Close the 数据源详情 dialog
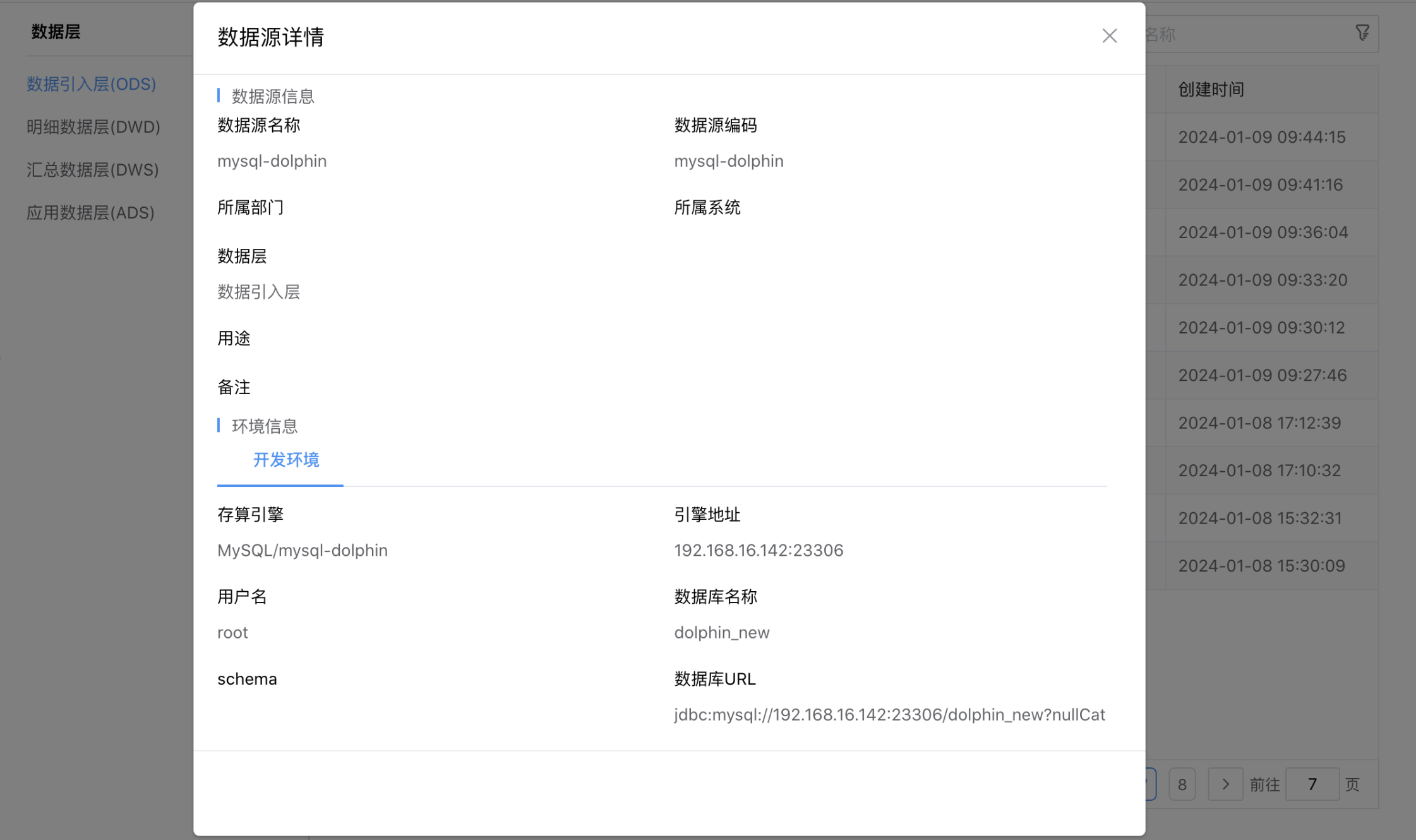 pos(1109,36)
